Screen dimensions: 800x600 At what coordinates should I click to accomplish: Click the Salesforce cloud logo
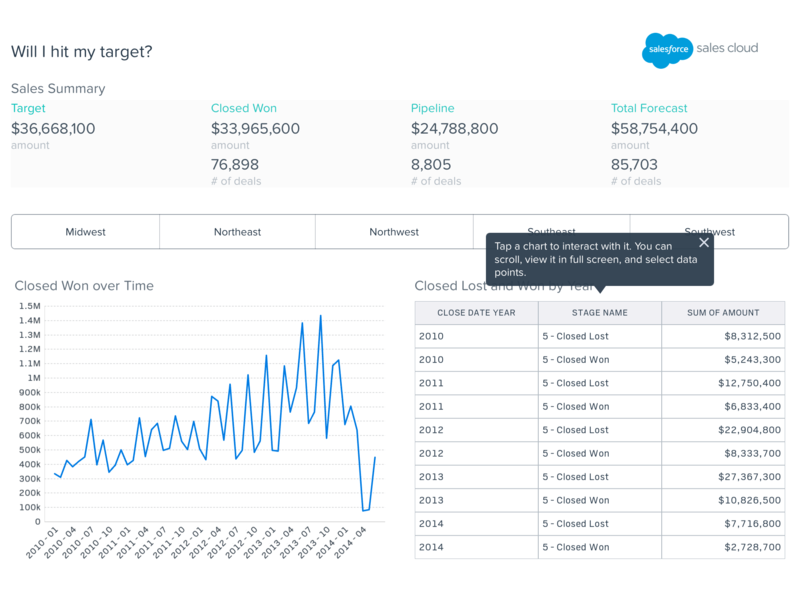click(x=667, y=50)
